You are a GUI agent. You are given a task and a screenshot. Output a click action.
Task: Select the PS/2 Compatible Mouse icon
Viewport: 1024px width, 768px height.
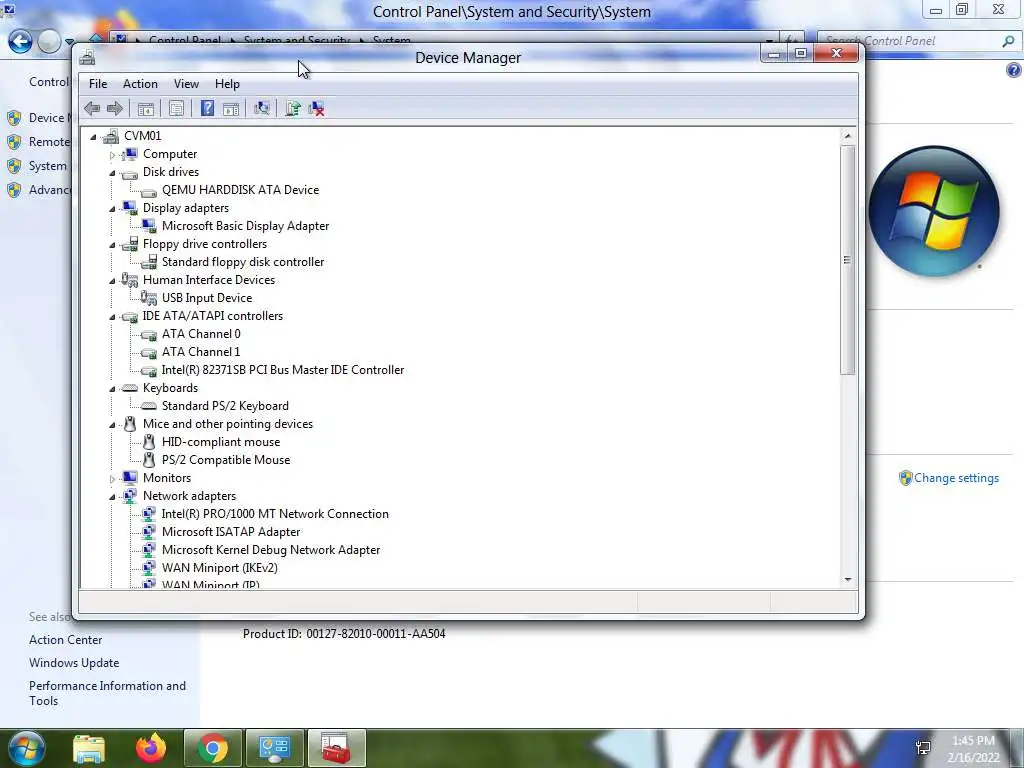[x=149, y=460]
